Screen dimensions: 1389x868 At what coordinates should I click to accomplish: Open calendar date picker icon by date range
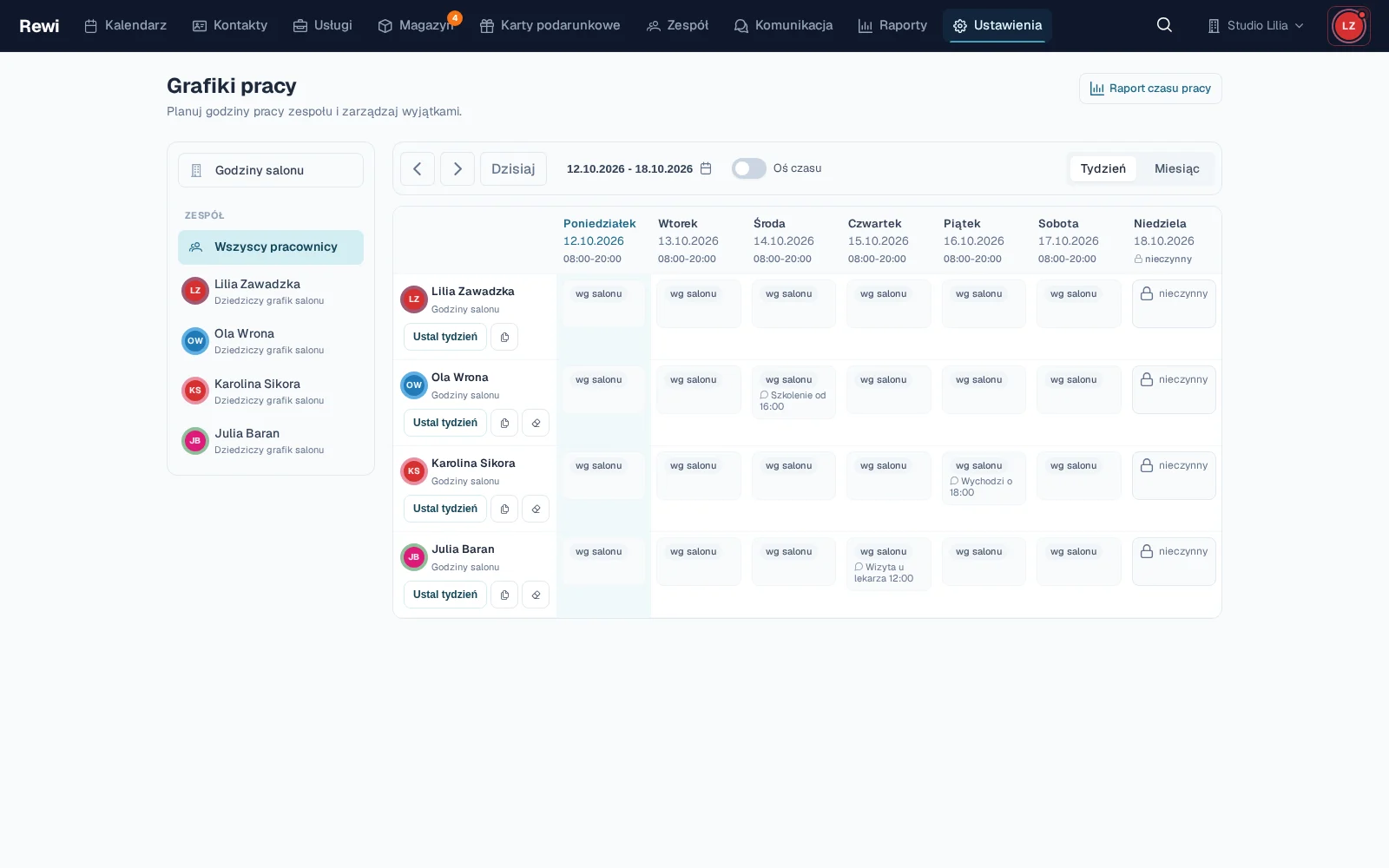[706, 168]
